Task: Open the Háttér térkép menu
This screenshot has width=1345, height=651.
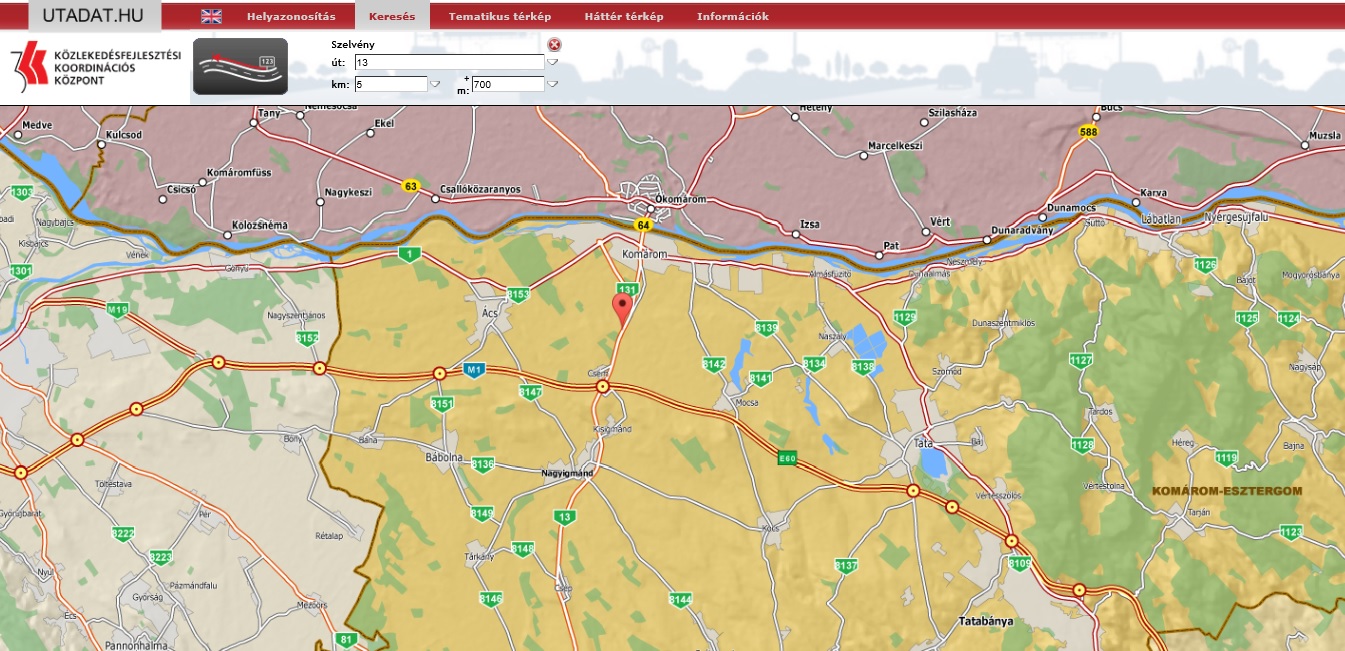Action: point(623,16)
